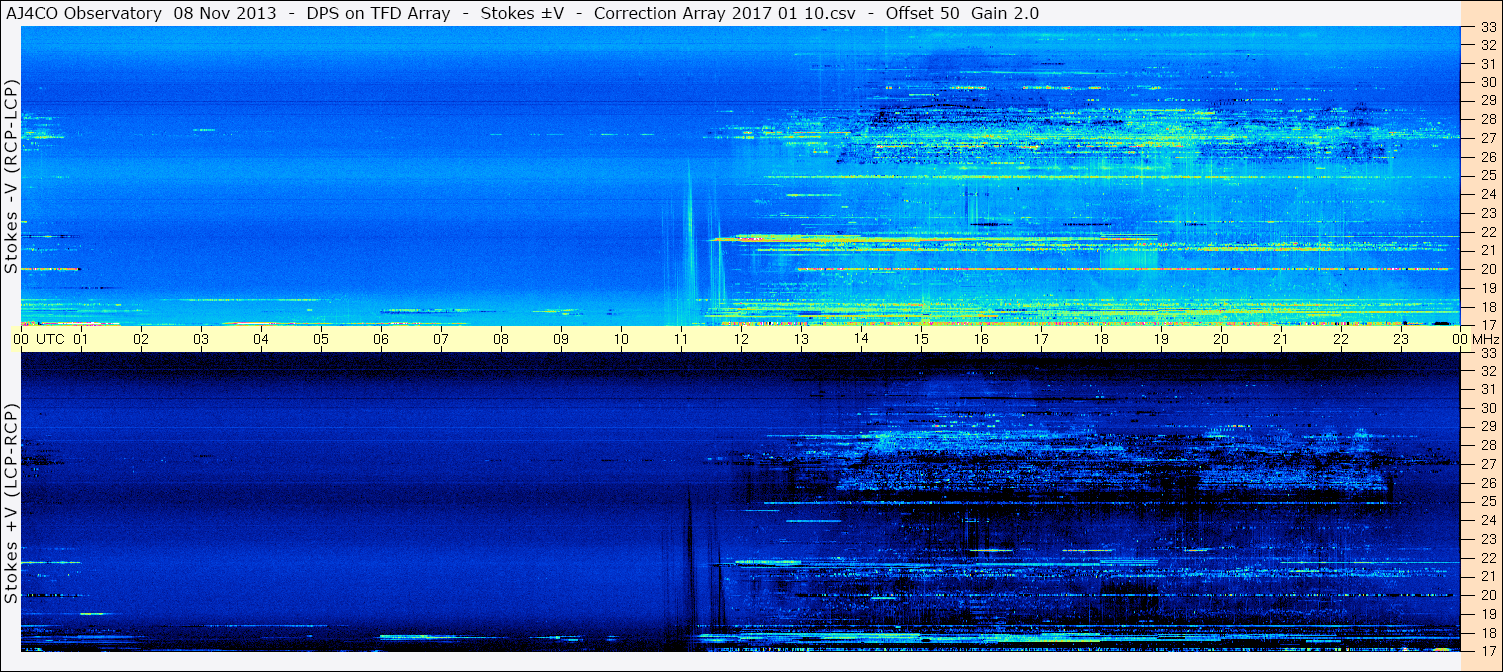Select the 03 hour tick on the time axis
Image resolution: width=1503 pixels, height=672 pixels.
click(x=201, y=339)
